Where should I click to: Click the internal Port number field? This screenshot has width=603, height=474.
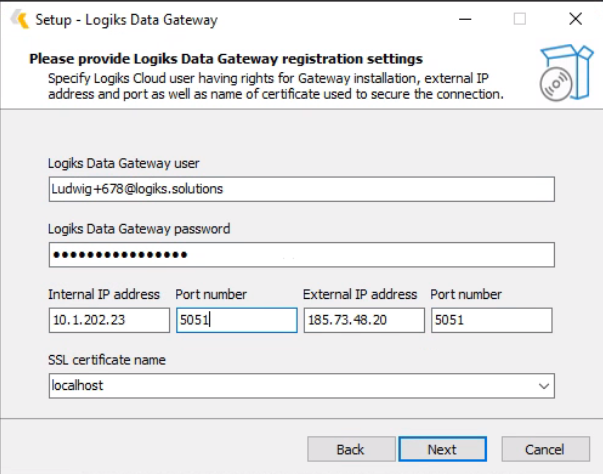click(236, 320)
